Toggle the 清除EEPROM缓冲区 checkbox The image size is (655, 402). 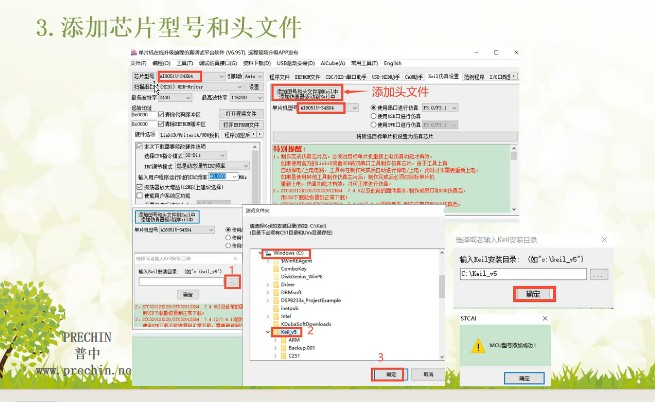(161, 124)
